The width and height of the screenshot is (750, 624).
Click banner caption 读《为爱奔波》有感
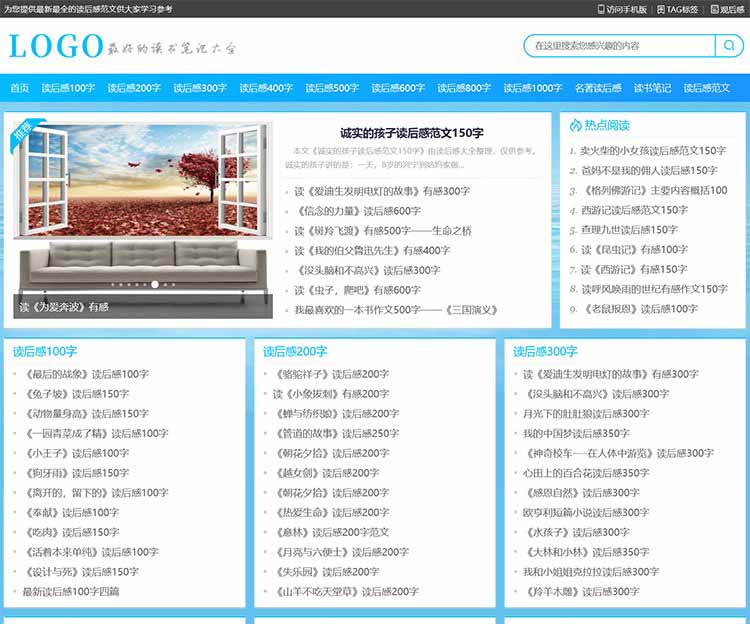point(64,307)
